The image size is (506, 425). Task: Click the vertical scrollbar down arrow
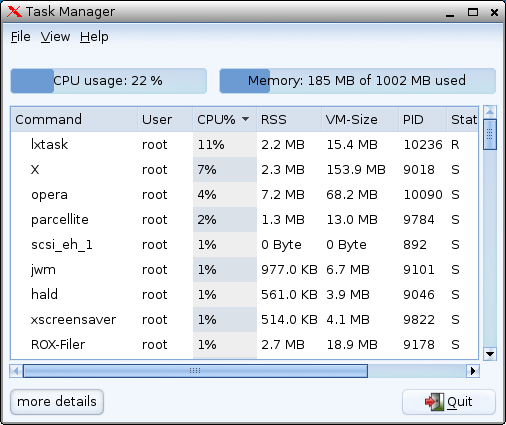[x=490, y=354]
